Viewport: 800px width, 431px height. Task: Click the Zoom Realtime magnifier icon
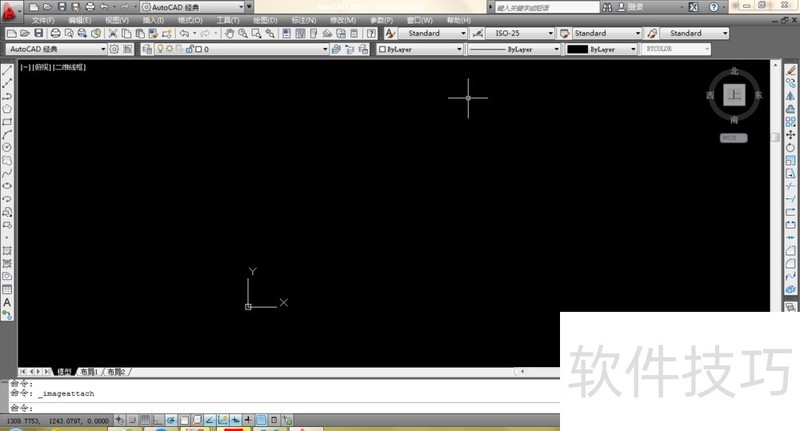pyautogui.click(x=243, y=34)
